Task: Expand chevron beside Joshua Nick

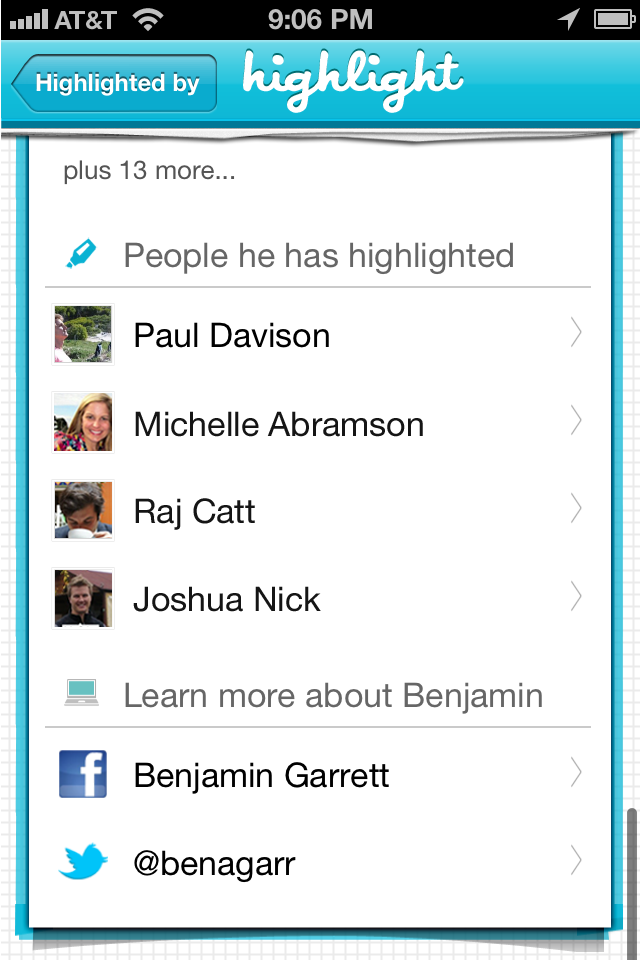Action: 575,597
